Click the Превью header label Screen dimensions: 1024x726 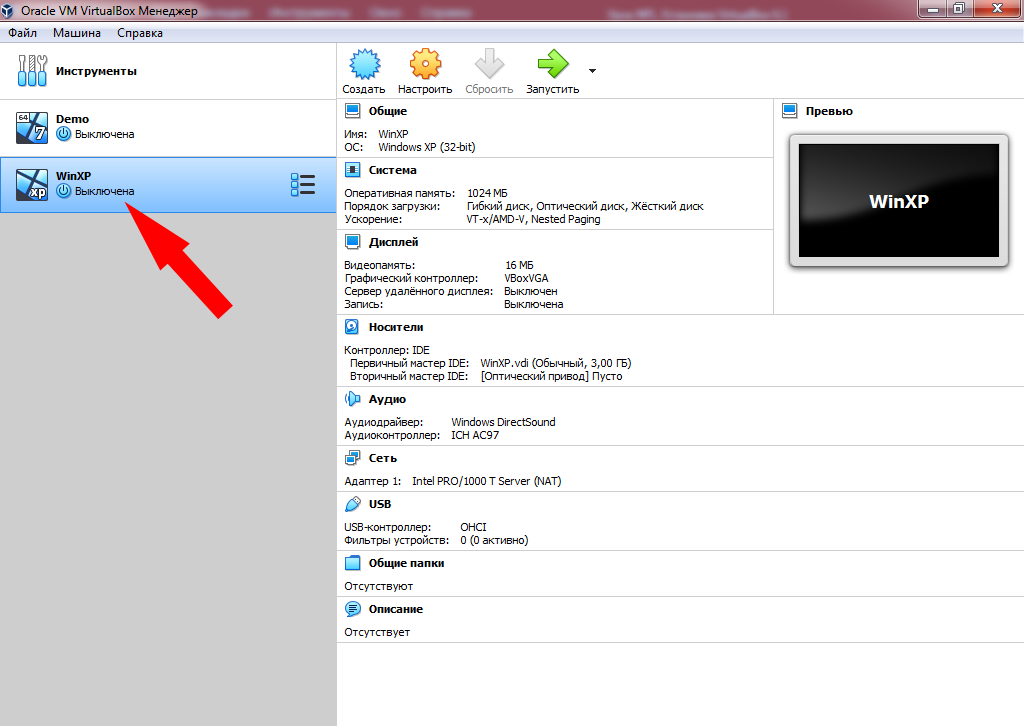tap(829, 111)
